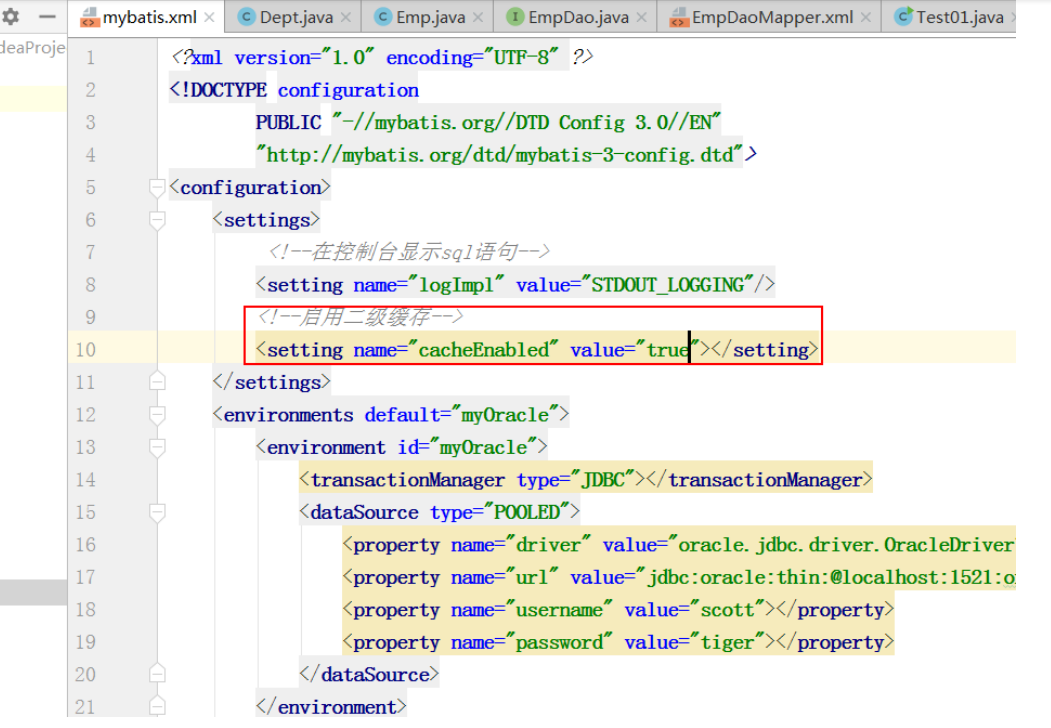
Task: Click the logImpl setting name
Action: (x=456, y=285)
